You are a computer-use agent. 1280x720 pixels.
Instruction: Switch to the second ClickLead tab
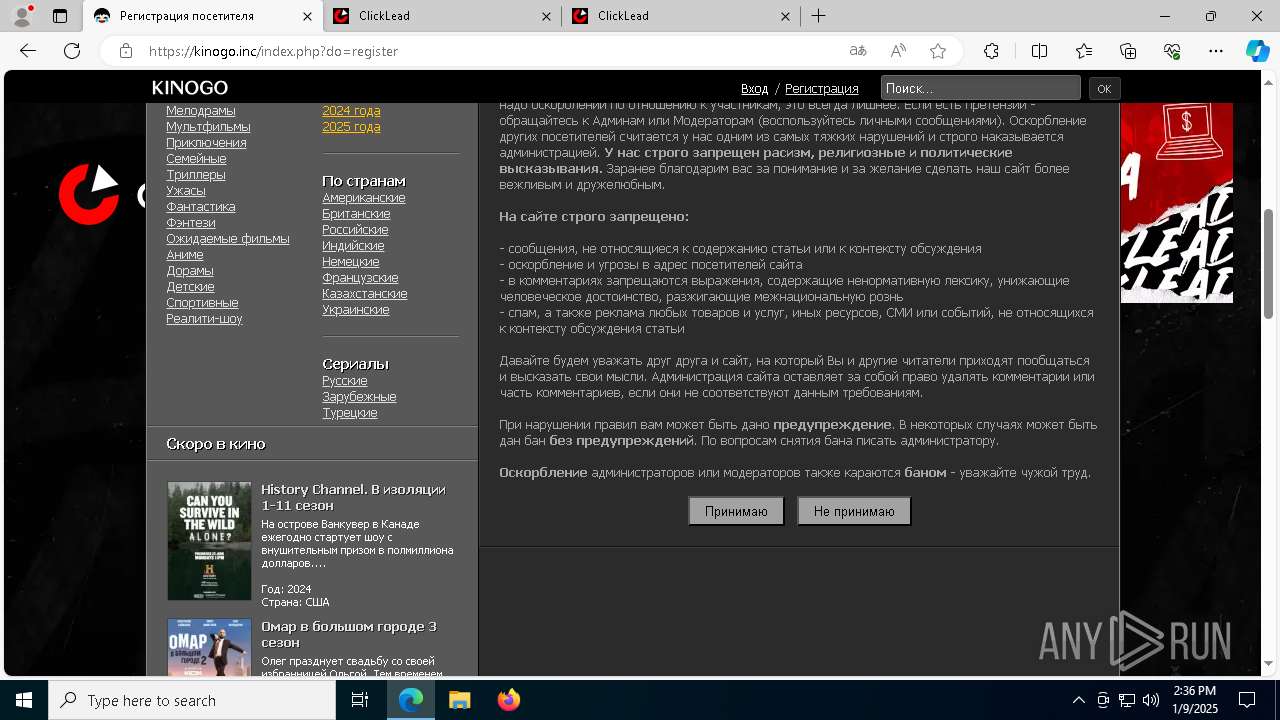[x=681, y=16]
